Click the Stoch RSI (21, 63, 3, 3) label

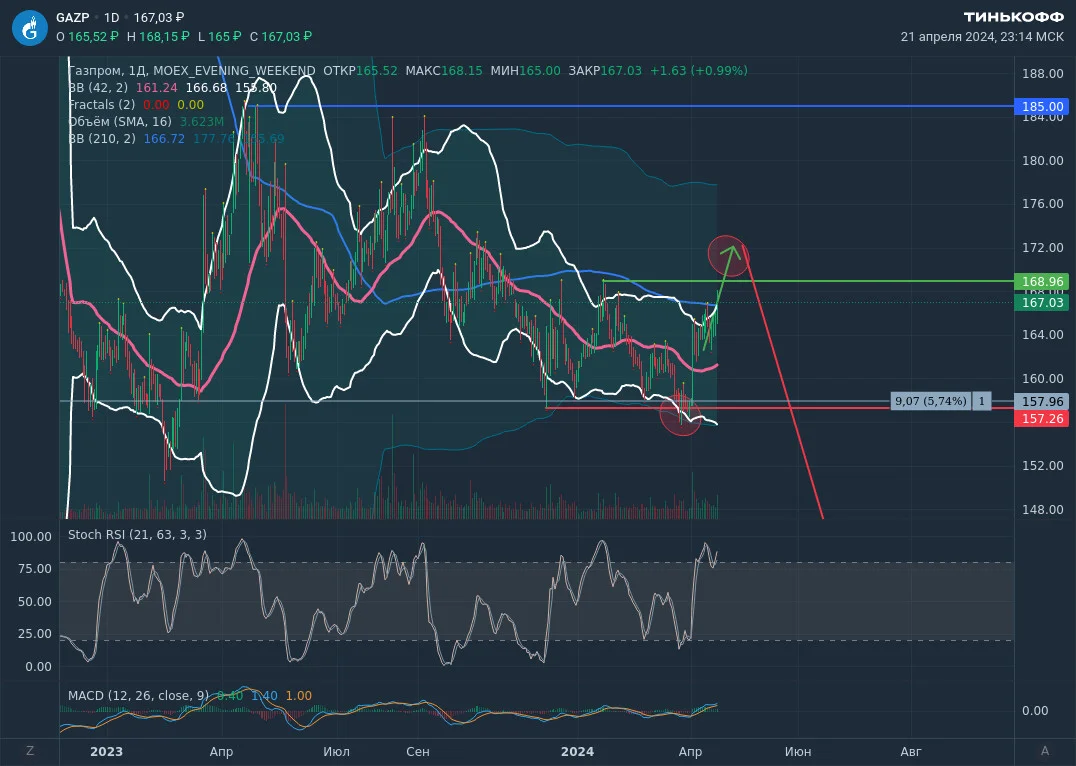tap(137, 534)
